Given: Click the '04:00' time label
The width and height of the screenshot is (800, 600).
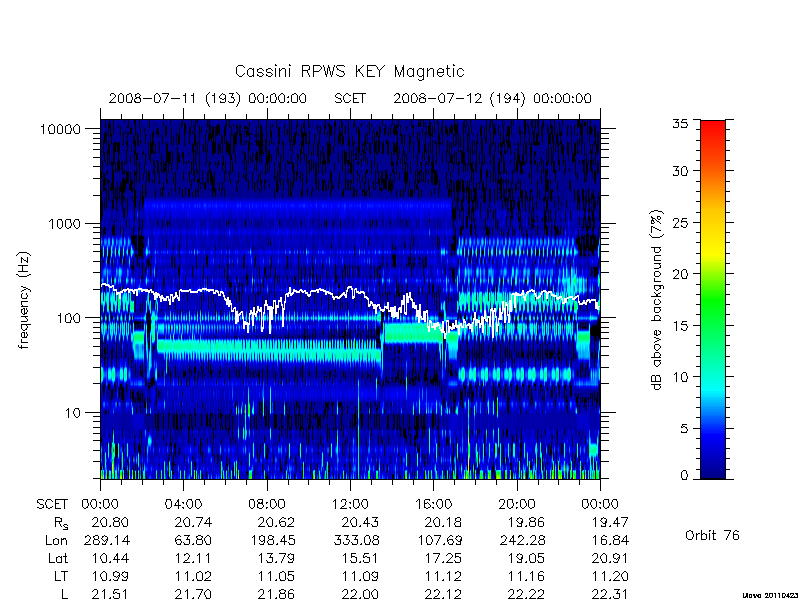Looking at the screenshot, I should [x=183, y=505].
